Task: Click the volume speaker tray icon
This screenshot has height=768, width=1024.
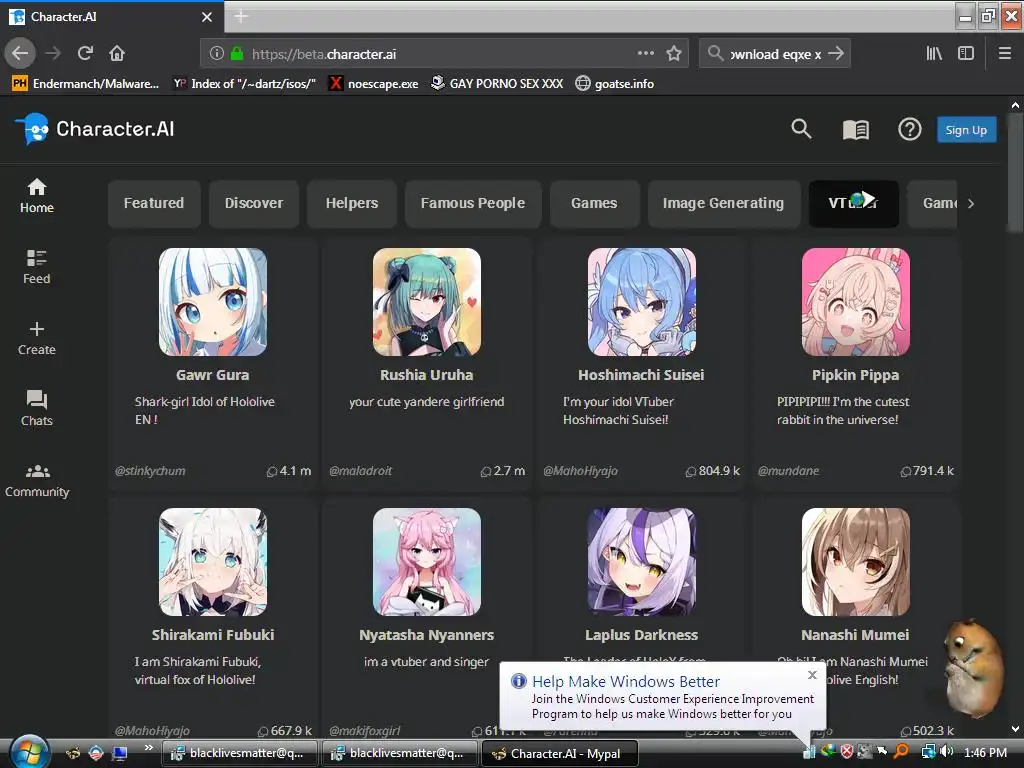Action: [946, 752]
